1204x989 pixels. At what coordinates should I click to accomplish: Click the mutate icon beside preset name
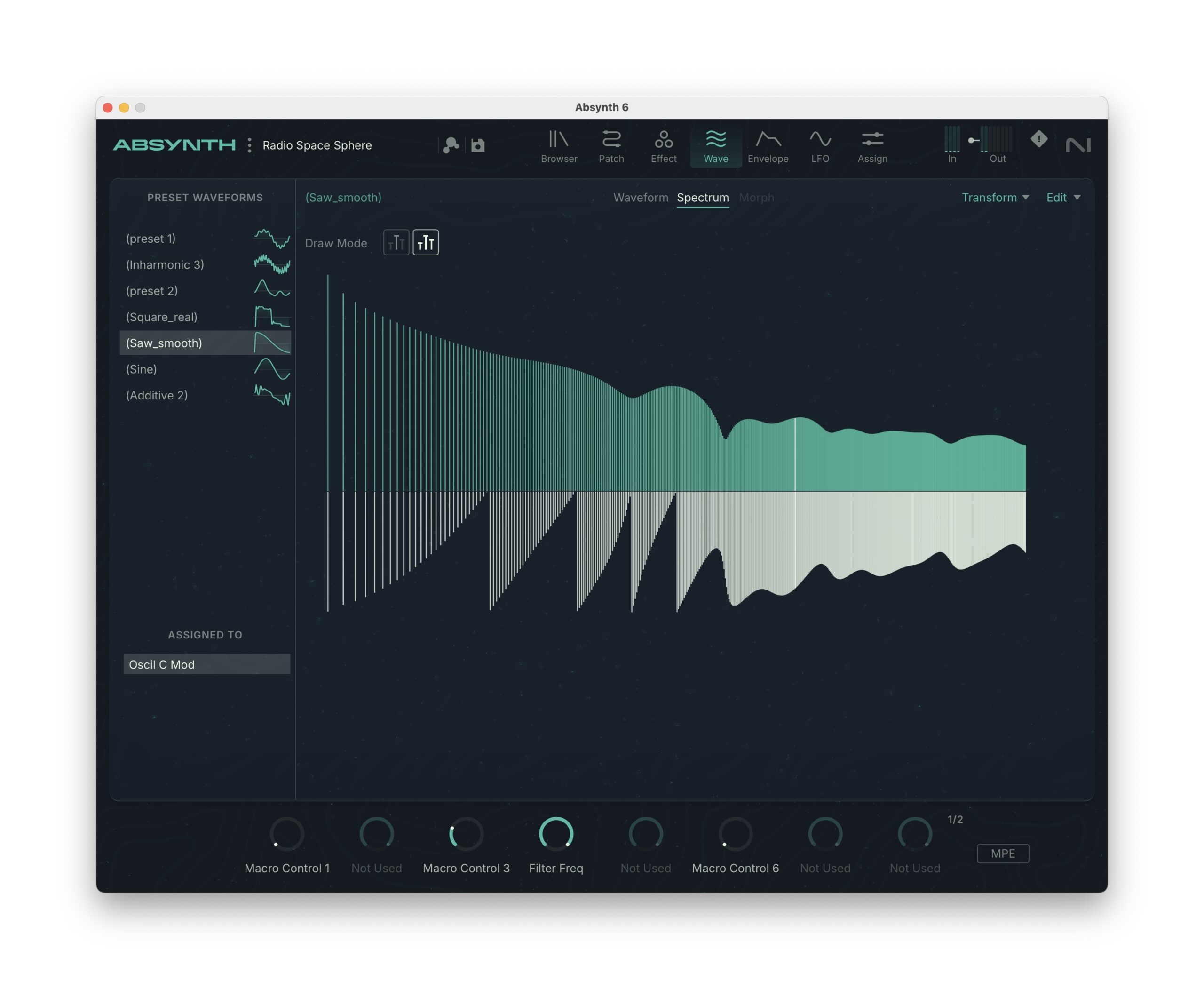(451, 145)
